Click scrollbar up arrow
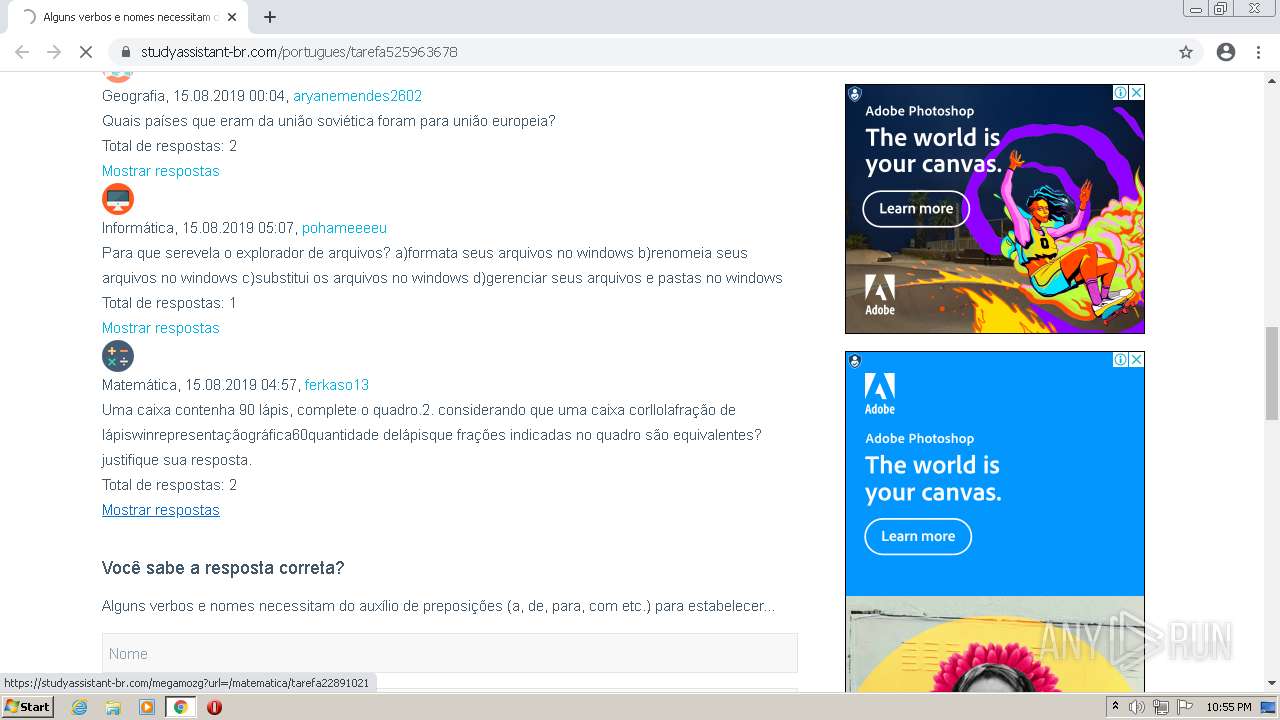1280x720 pixels. [x=1272, y=79]
